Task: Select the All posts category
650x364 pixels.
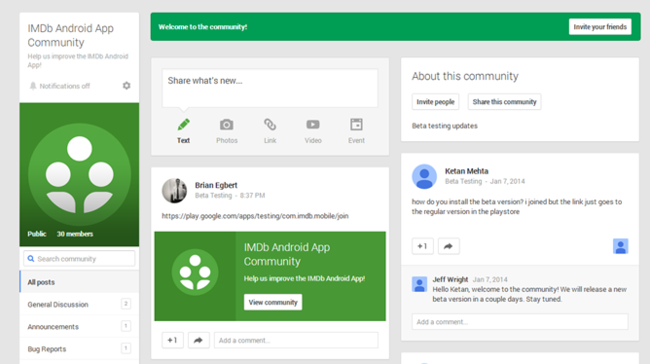Action: coord(79,282)
